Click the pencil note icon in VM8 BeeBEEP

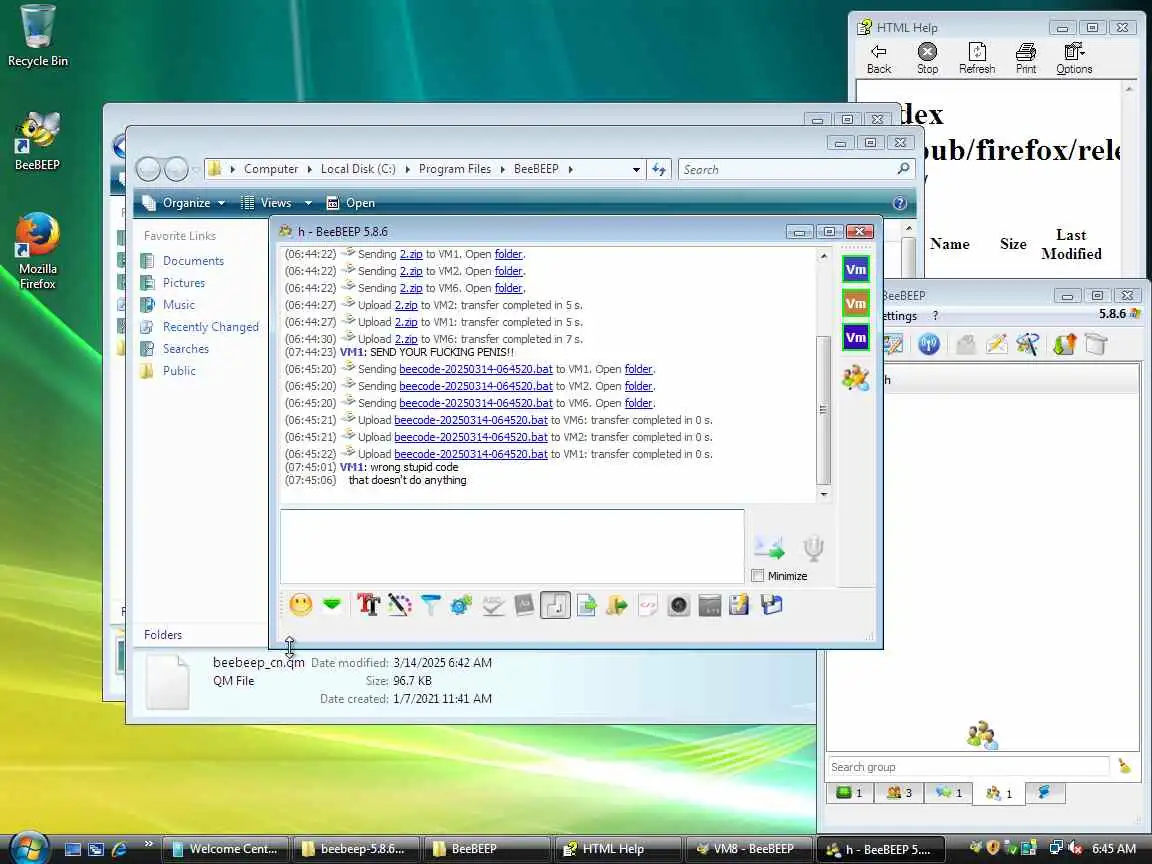pyautogui.click(x=996, y=344)
